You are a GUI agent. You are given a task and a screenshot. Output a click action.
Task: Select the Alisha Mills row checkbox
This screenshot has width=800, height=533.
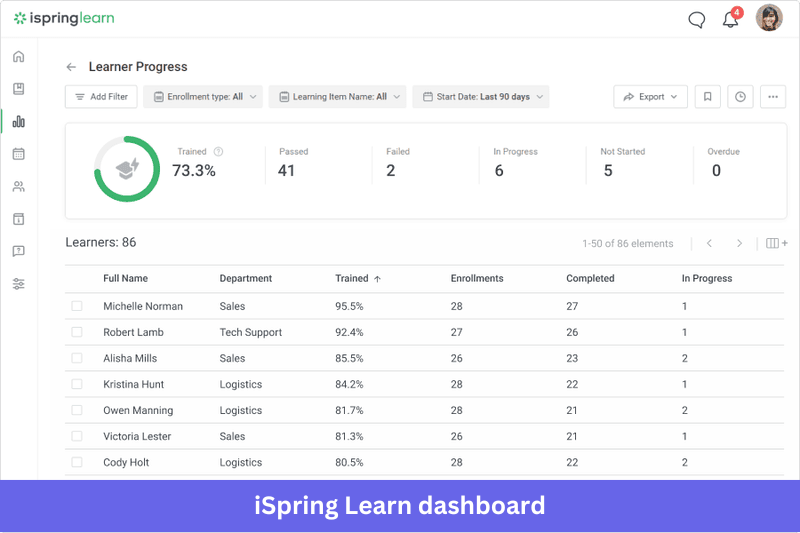click(77, 358)
